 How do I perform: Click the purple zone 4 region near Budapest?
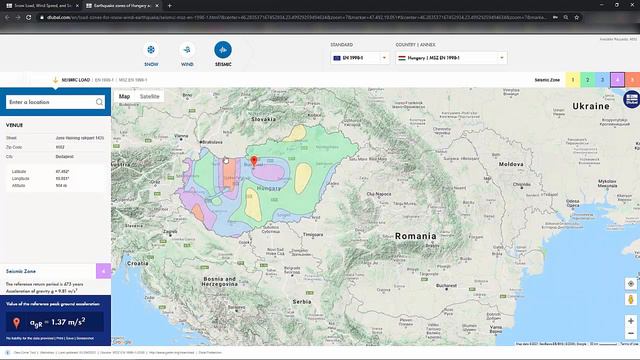(x=269, y=172)
